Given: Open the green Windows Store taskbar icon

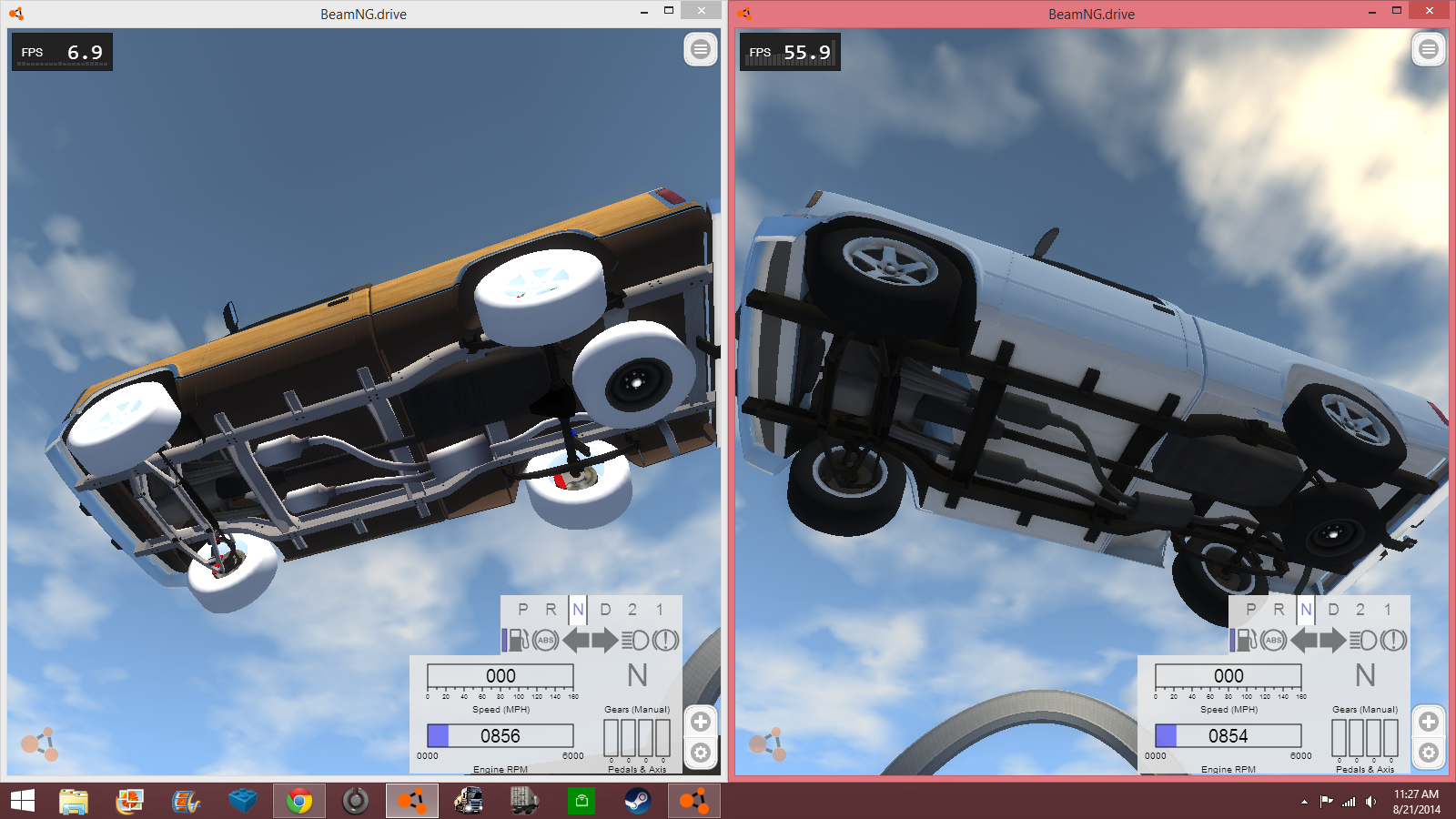Looking at the screenshot, I should (581, 801).
